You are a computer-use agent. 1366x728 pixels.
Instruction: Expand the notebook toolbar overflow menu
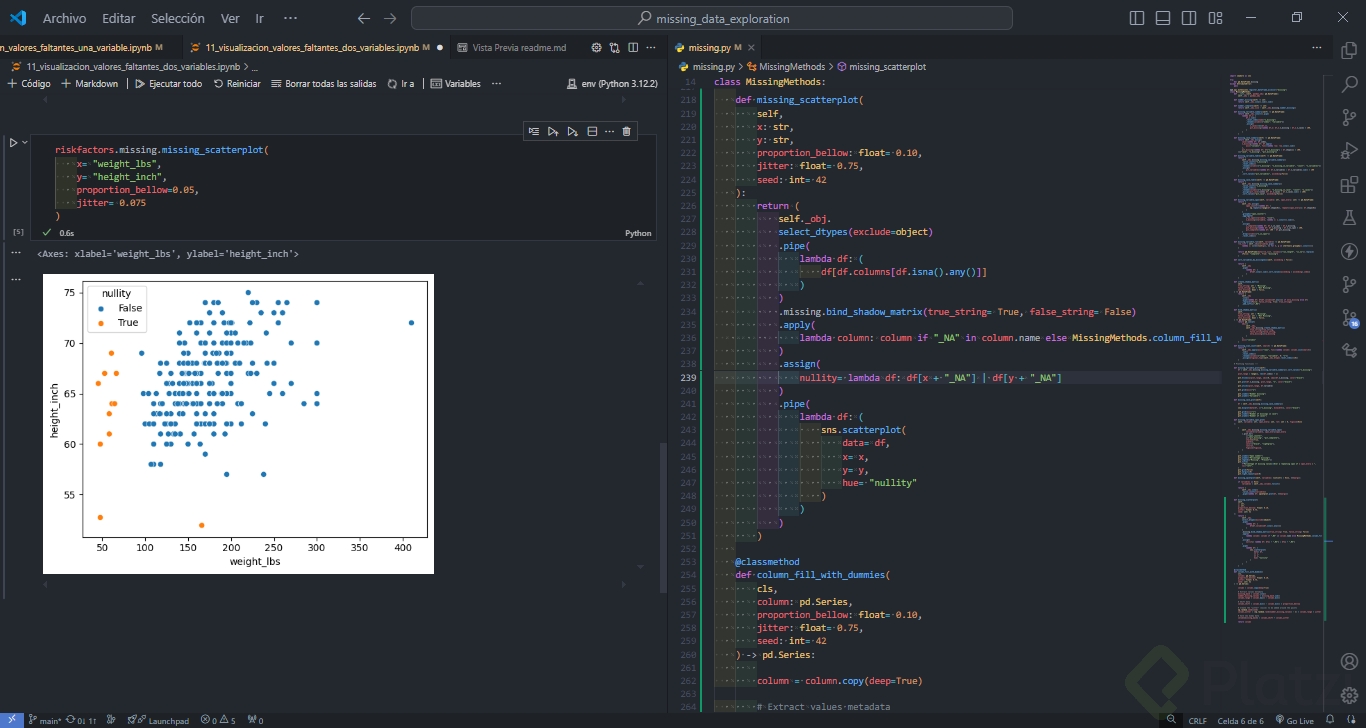tap(496, 84)
